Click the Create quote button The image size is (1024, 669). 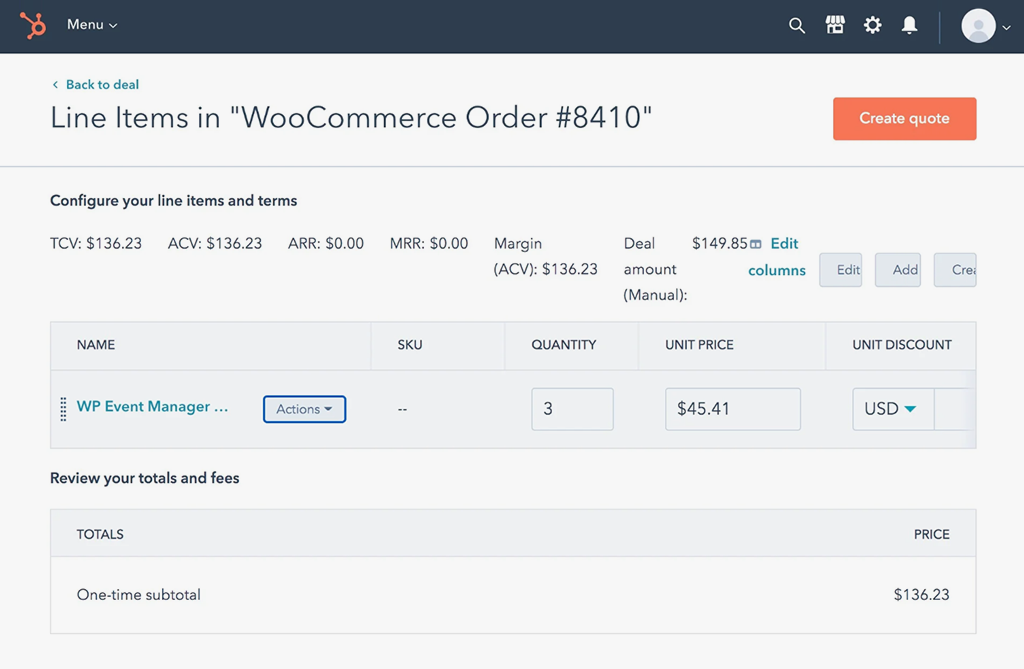pos(904,118)
